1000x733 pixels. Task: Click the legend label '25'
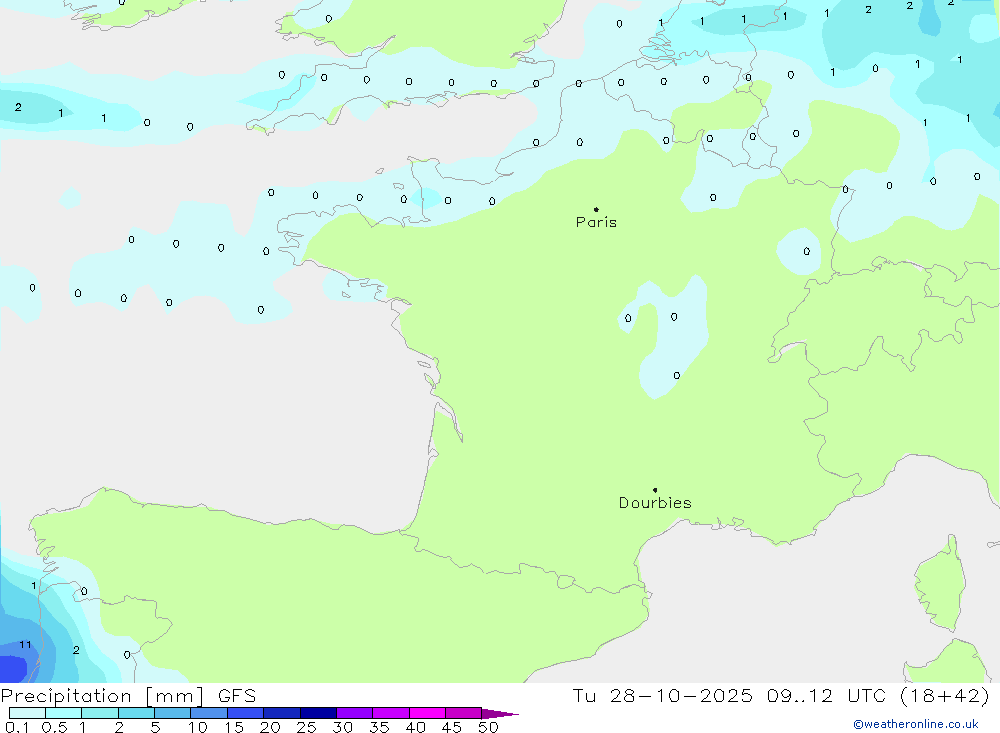click(307, 727)
